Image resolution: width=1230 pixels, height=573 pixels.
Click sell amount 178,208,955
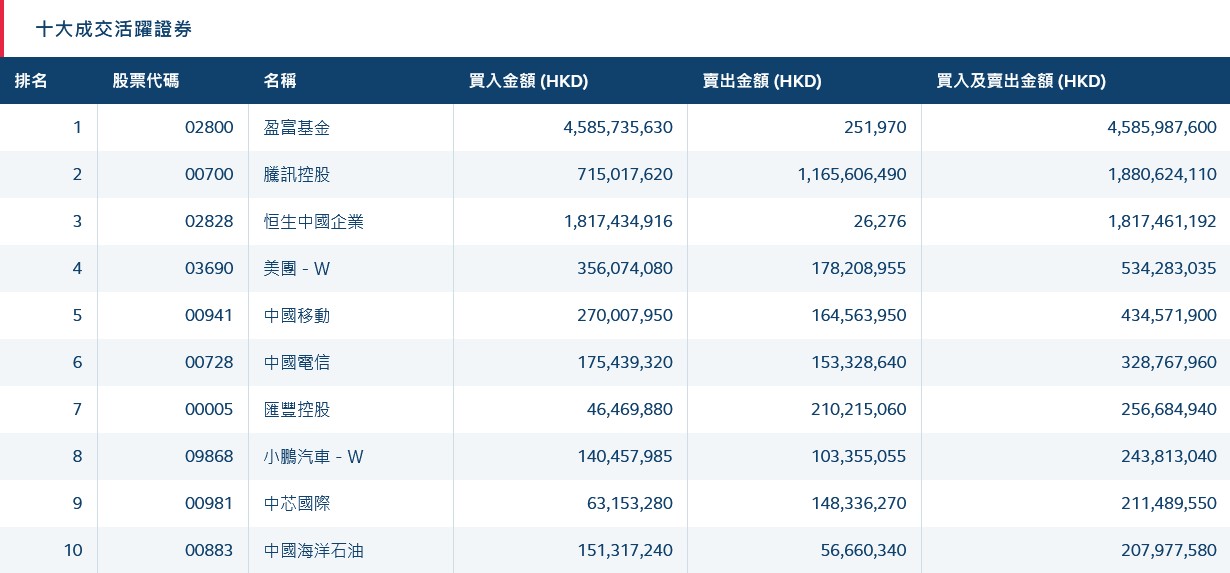859,268
